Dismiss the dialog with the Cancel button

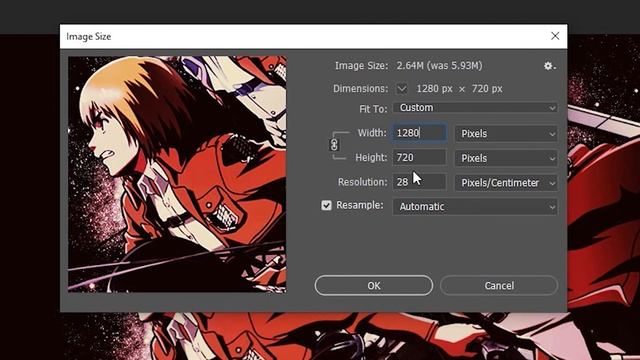tap(499, 285)
